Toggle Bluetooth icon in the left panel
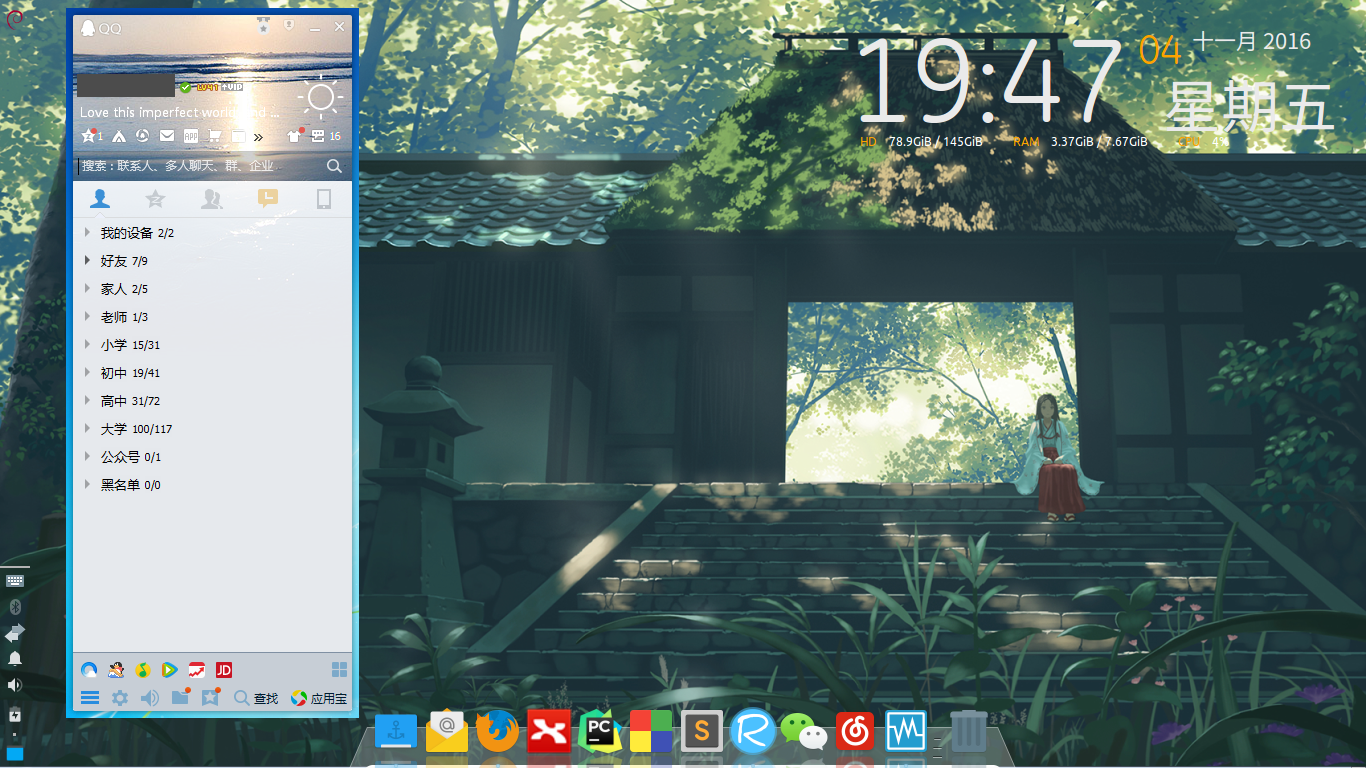The image size is (1366, 768). [15, 607]
